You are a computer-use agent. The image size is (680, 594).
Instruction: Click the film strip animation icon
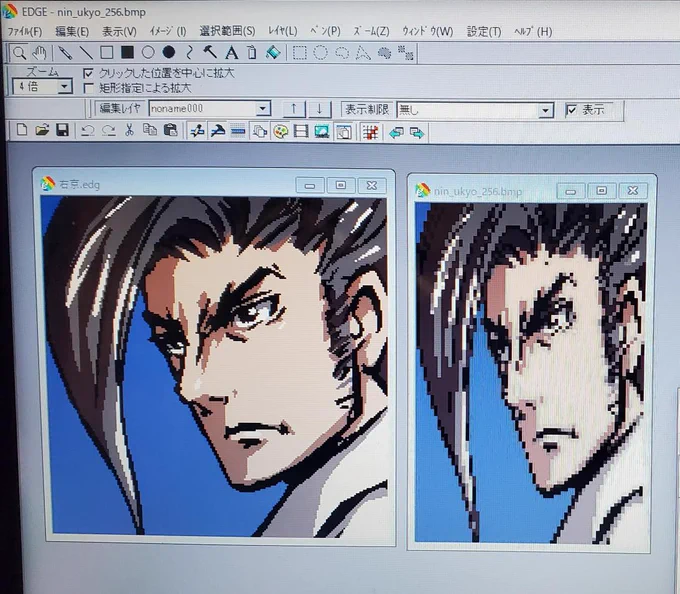301,132
